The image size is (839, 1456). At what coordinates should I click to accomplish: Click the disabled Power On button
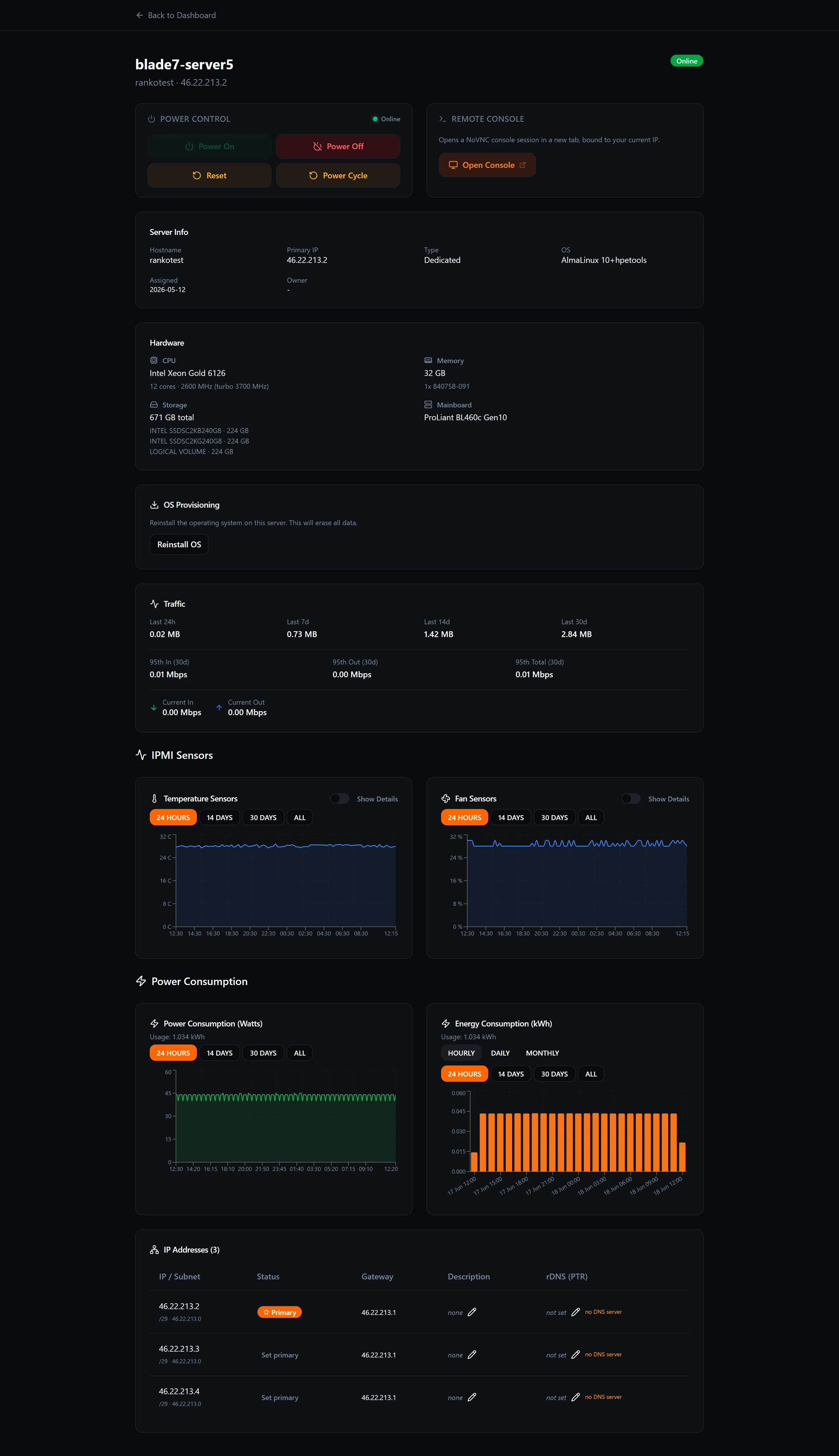(x=209, y=146)
